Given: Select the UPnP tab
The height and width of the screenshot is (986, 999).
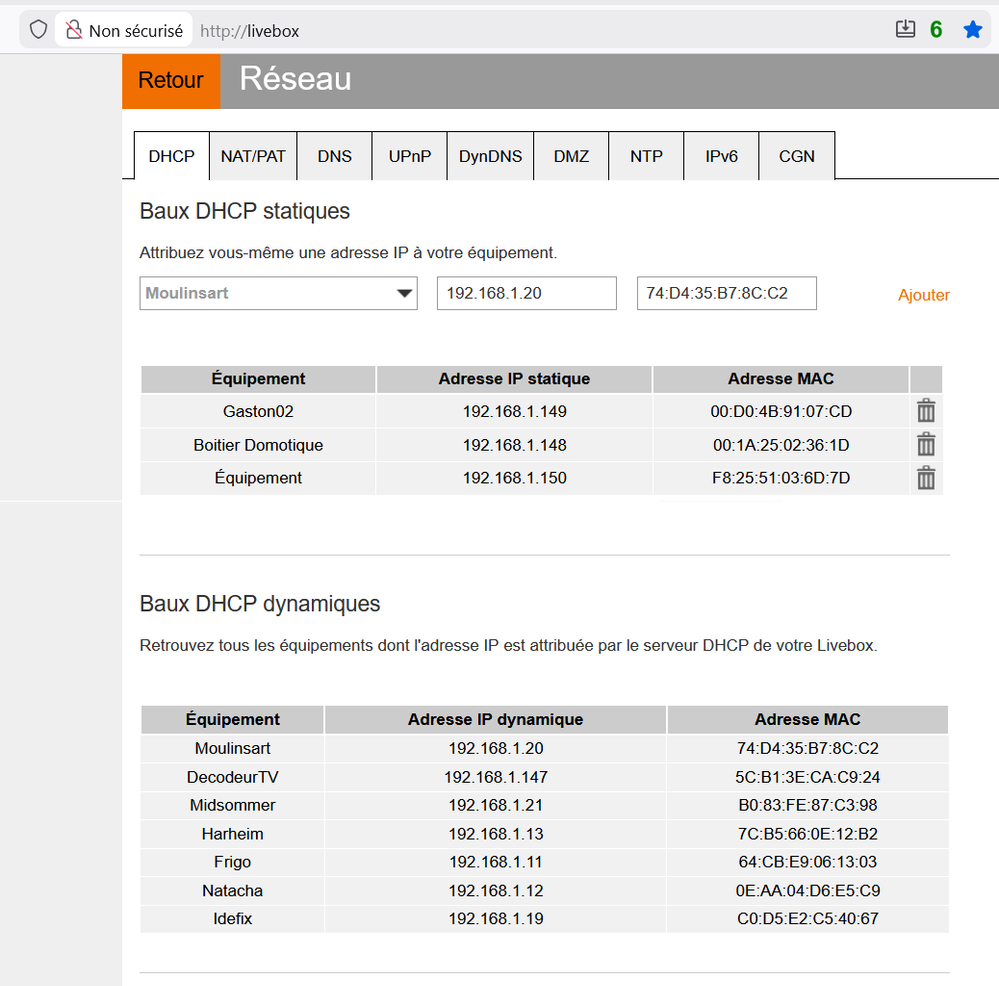Looking at the screenshot, I should click(409, 156).
